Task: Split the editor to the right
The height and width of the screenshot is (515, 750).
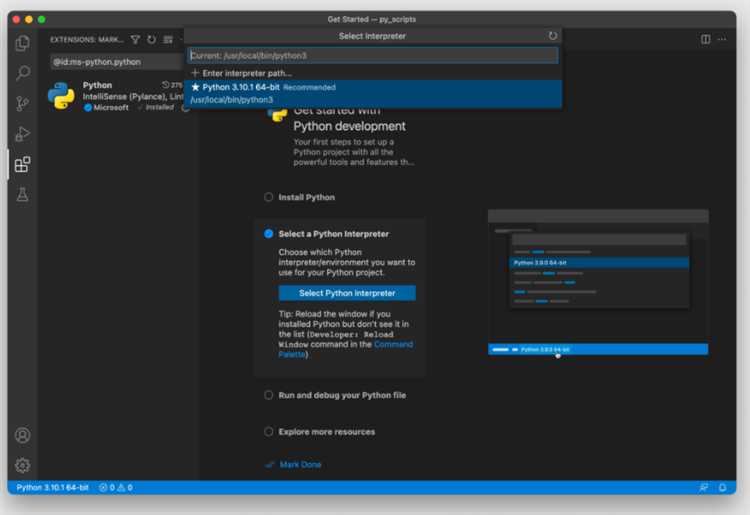Action: (x=706, y=39)
